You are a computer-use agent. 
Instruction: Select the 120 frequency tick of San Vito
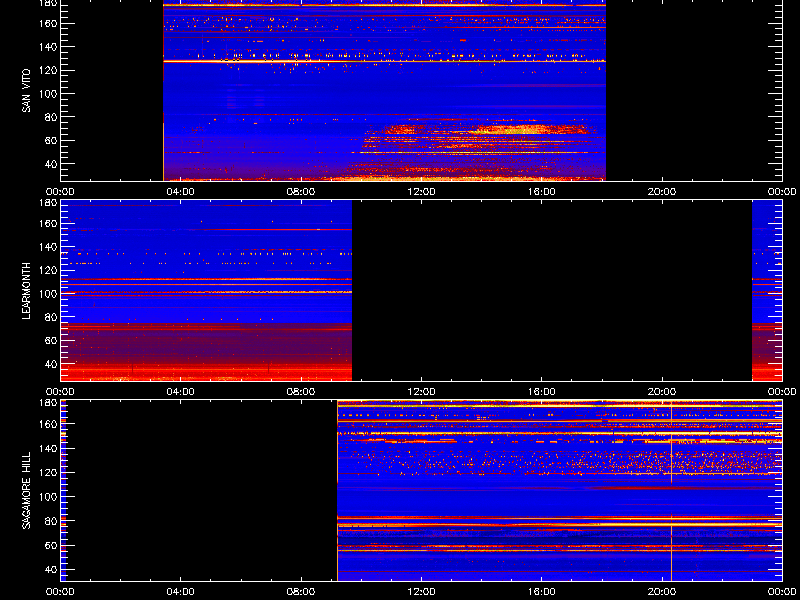point(50,70)
